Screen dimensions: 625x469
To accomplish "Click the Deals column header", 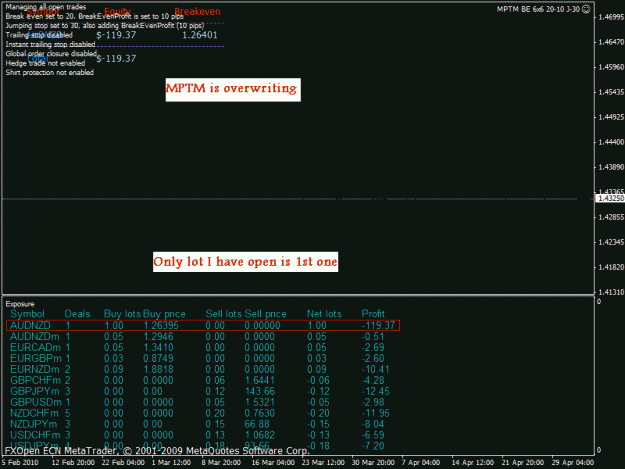I will click(x=77, y=314).
